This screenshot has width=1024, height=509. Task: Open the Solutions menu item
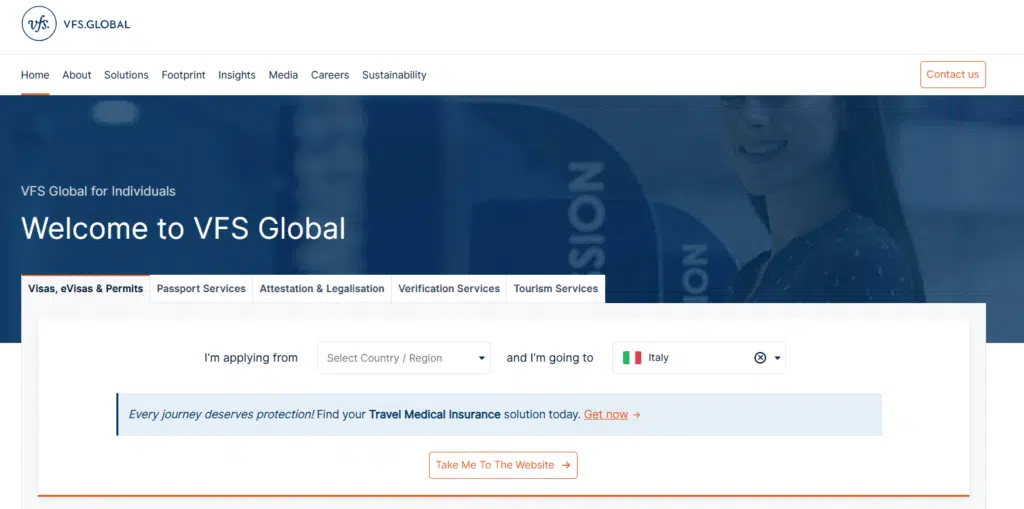click(x=126, y=75)
